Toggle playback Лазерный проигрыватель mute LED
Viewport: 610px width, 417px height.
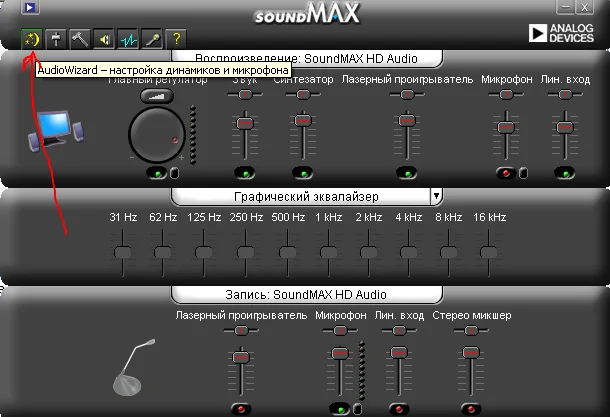(407, 173)
